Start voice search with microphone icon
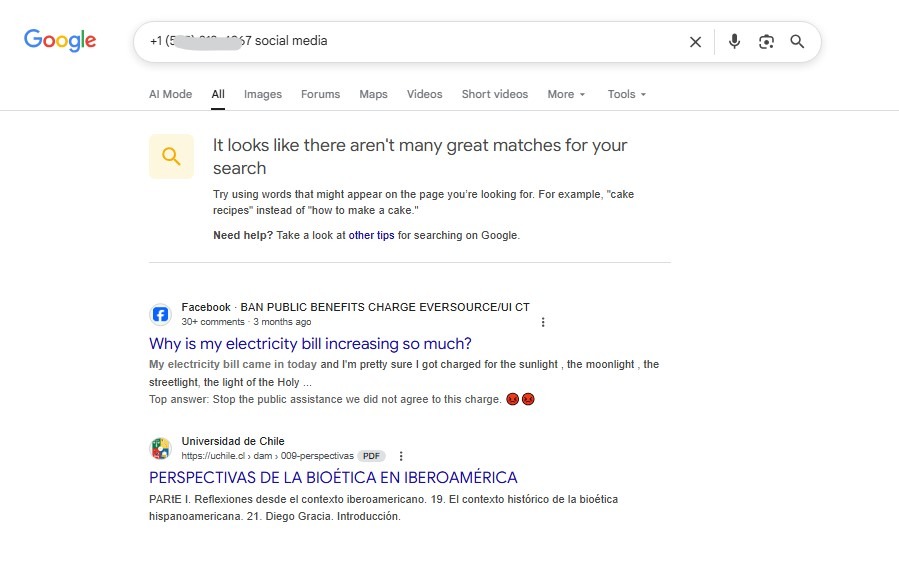The height and width of the screenshot is (581, 899). 734,42
